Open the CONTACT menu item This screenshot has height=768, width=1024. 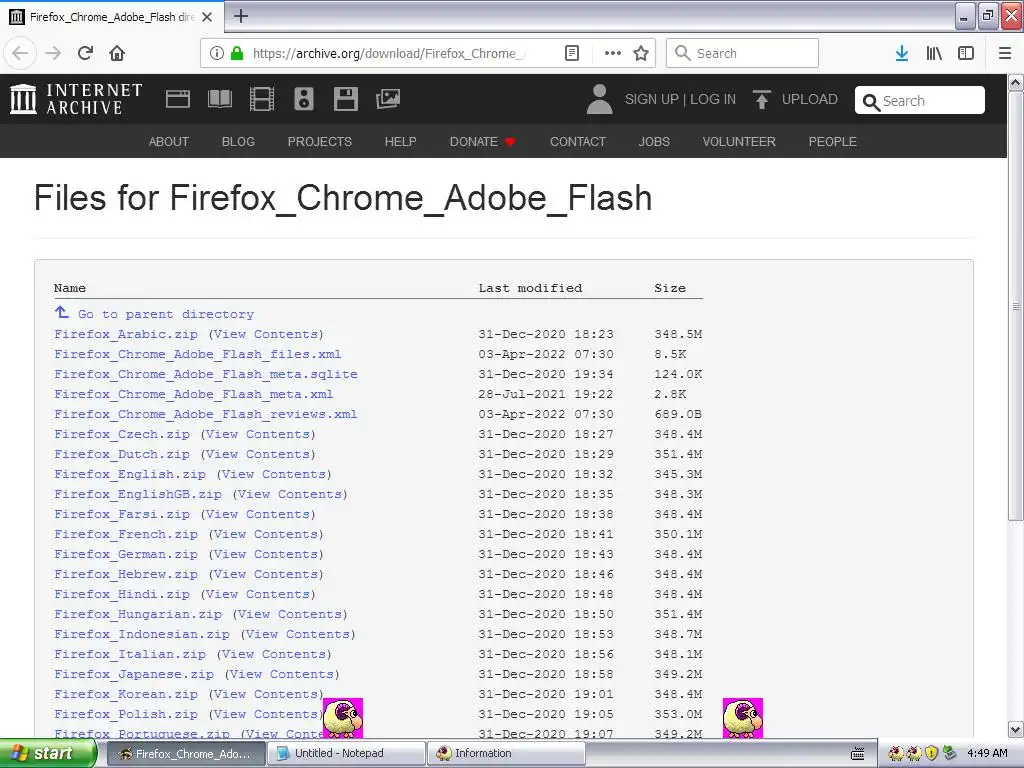click(578, 142)
